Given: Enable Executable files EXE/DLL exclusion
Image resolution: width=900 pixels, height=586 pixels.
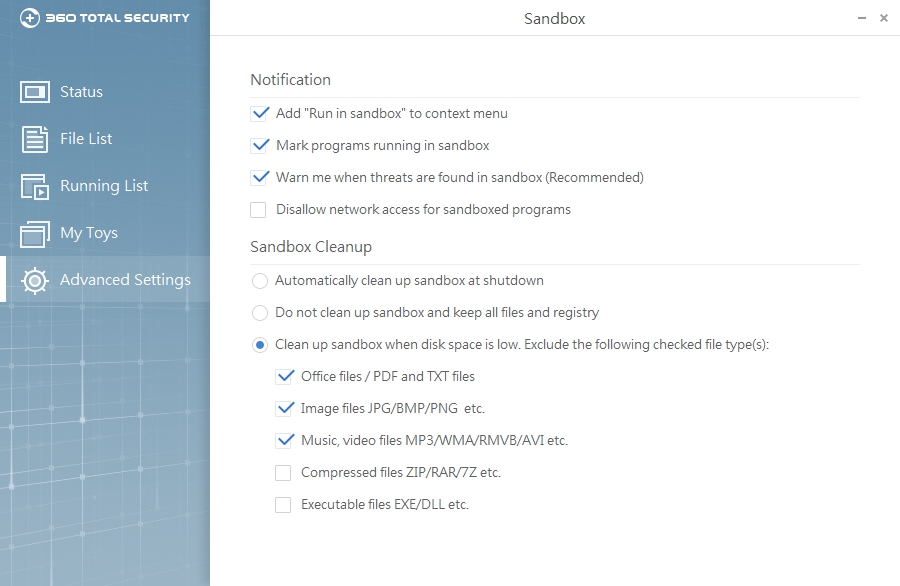Looking at the screenshot, I should click(284, 505).
